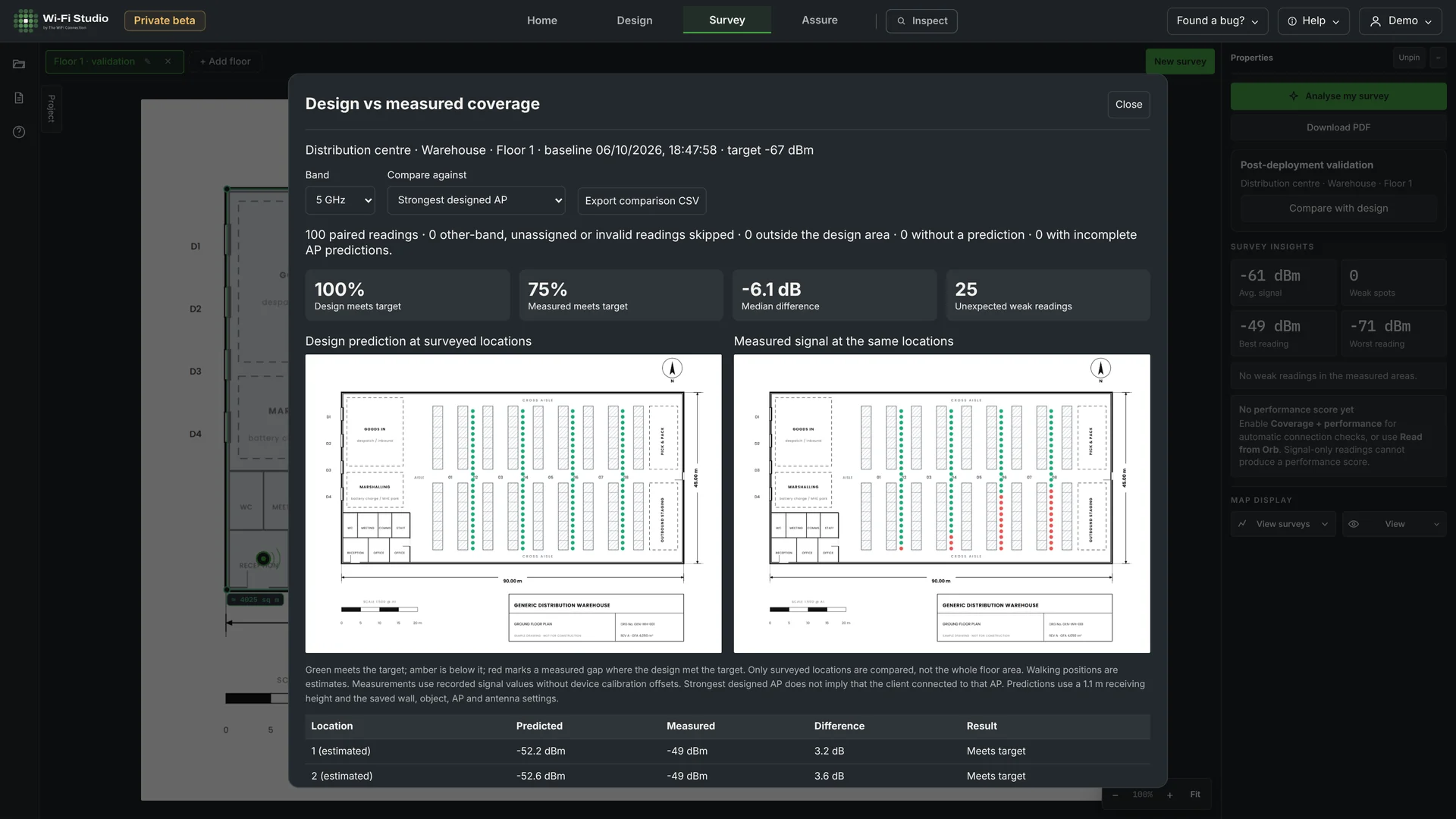Click the minus icon beside Unpin
Viewport: 1456px width, 819px height.
(x=1438, y=58)
